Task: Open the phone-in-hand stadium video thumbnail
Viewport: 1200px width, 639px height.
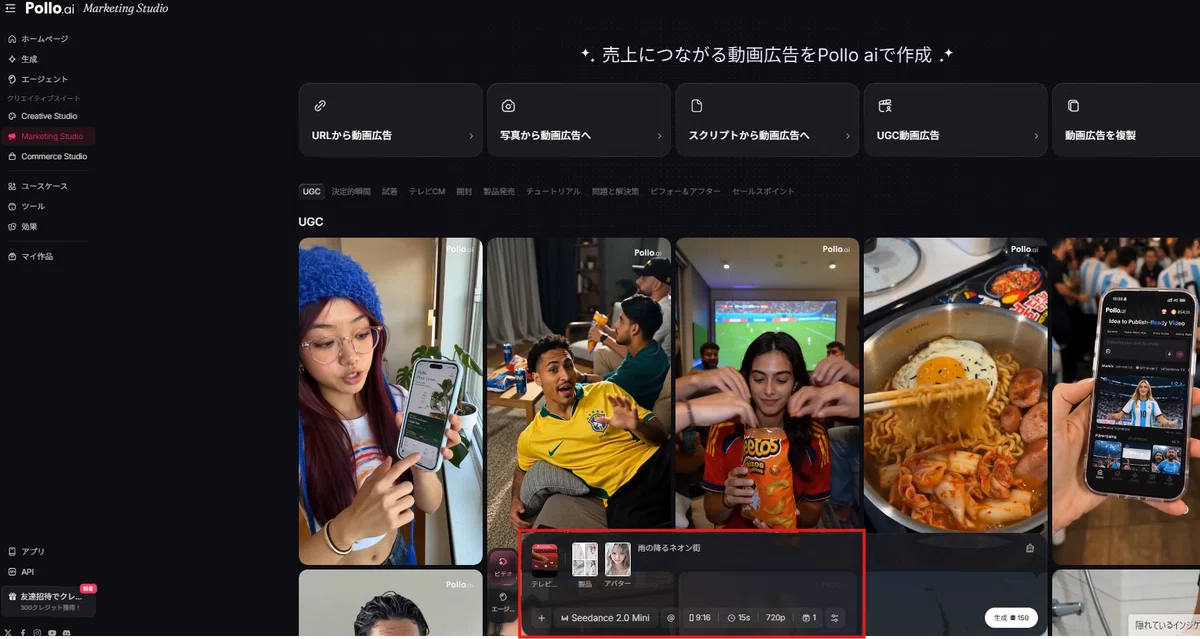Action: [1126, 401]
